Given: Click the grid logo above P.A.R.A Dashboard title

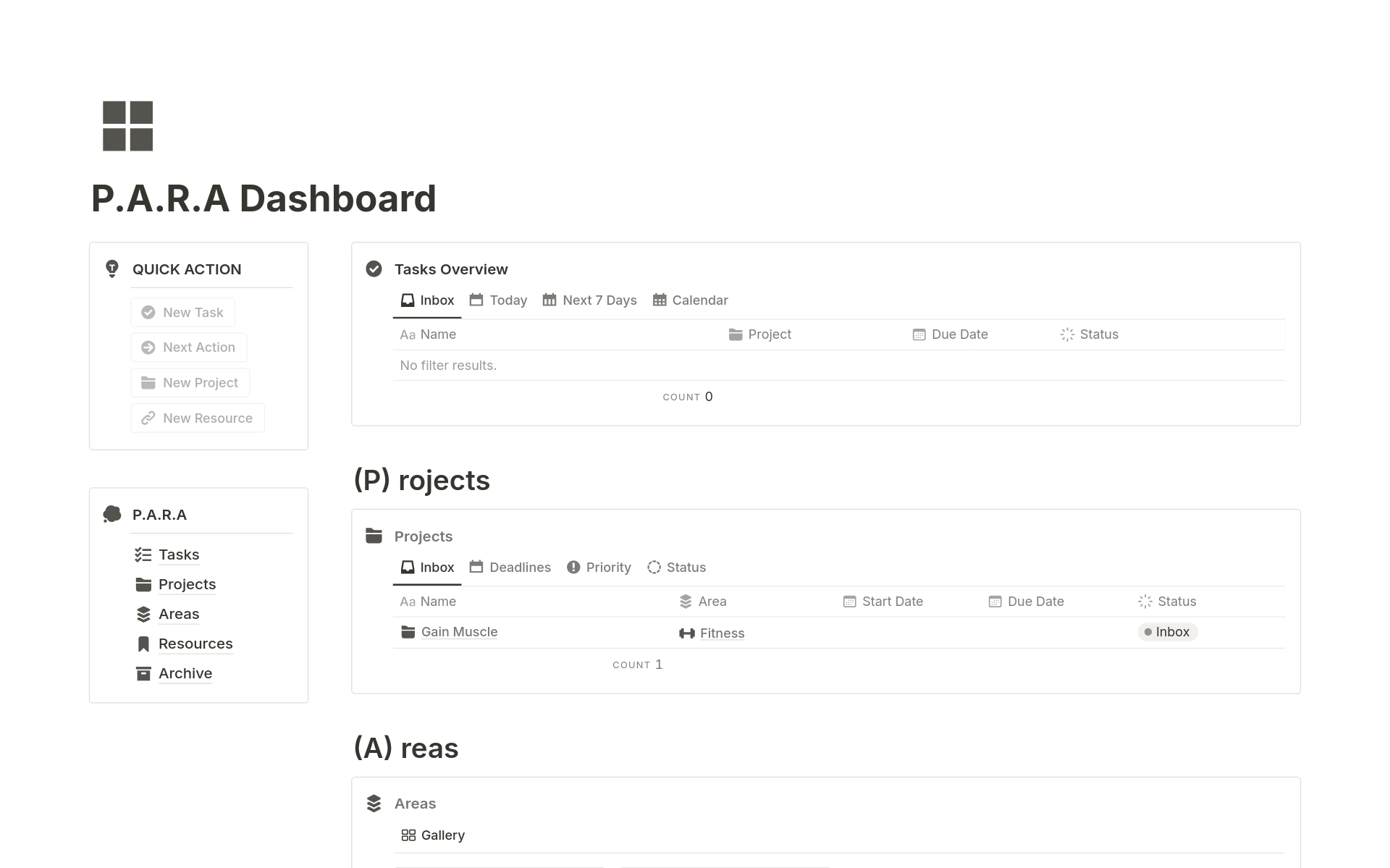Looking at the screenshot, I should pos(127,126).
